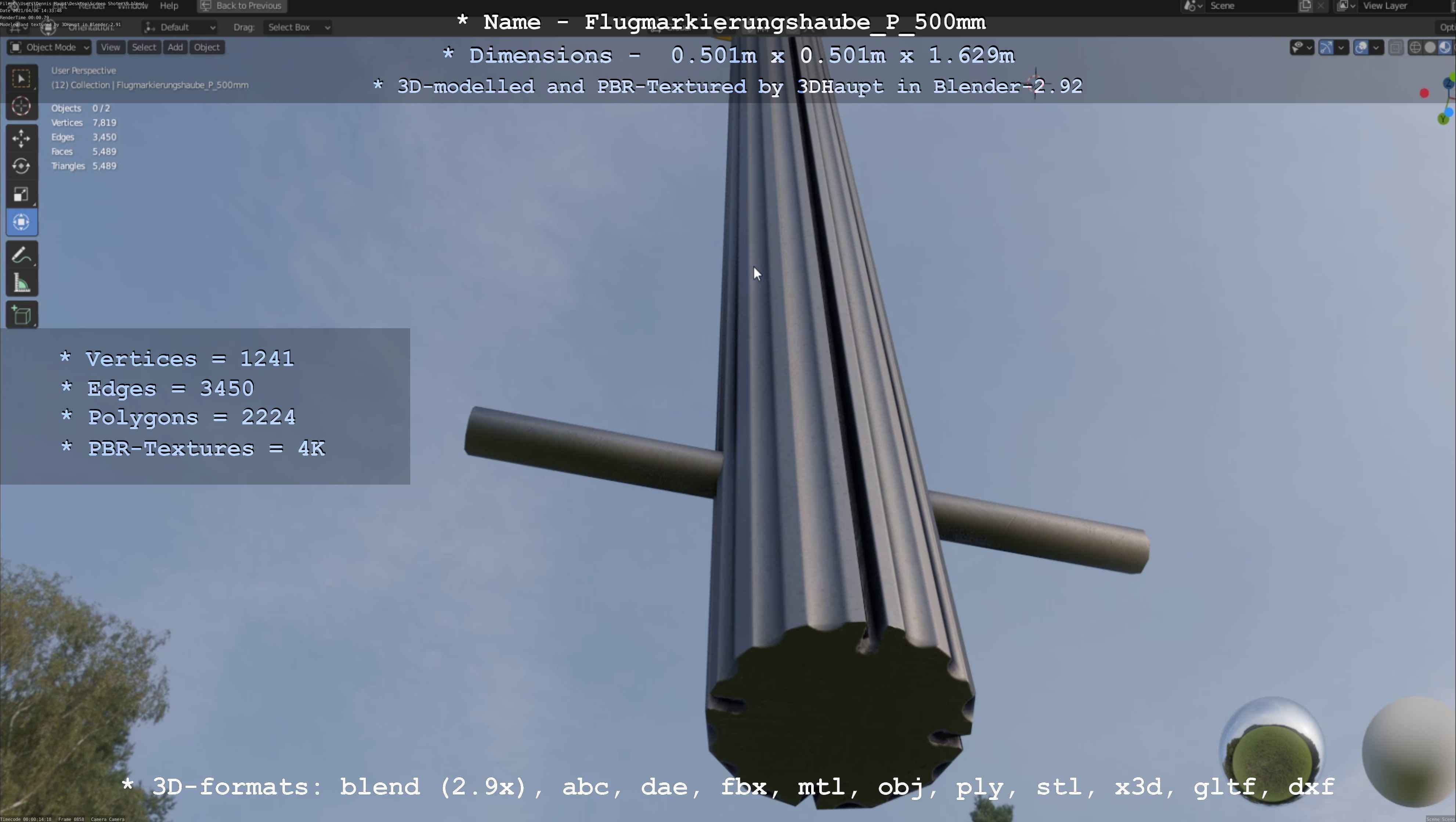Toggle viewport overlays display

coord(1361,47)
